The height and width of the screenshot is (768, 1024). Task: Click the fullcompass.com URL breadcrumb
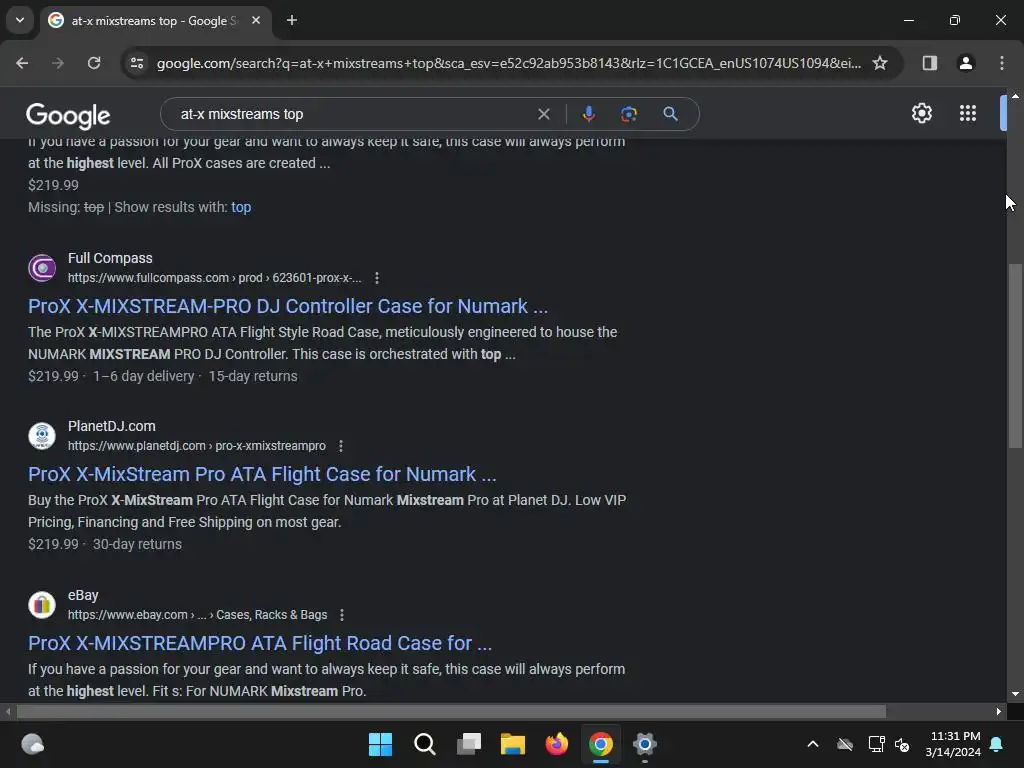[x=214, y=278]
